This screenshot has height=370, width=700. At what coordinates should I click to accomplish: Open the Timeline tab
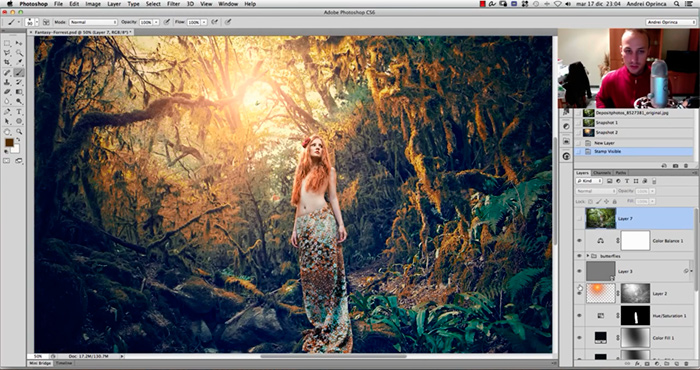click(x=64, y=363)
